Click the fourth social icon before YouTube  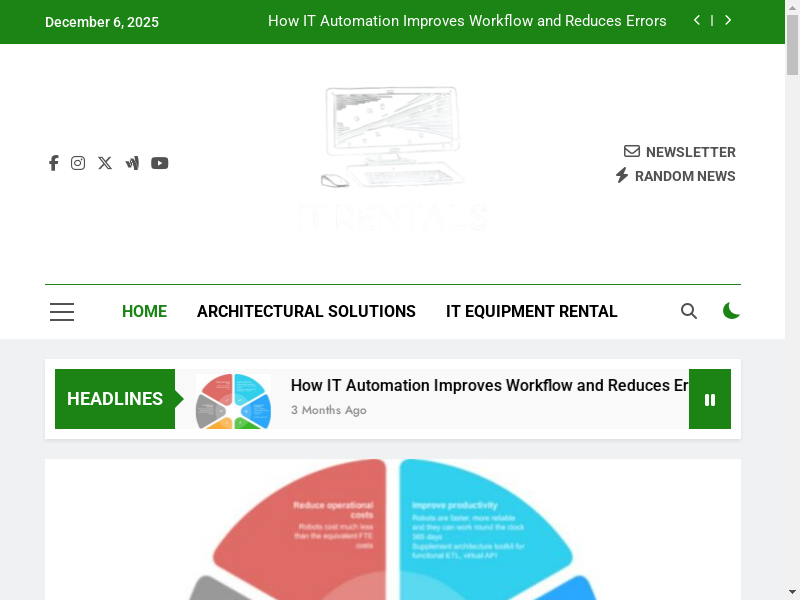(x=132, y=163)
